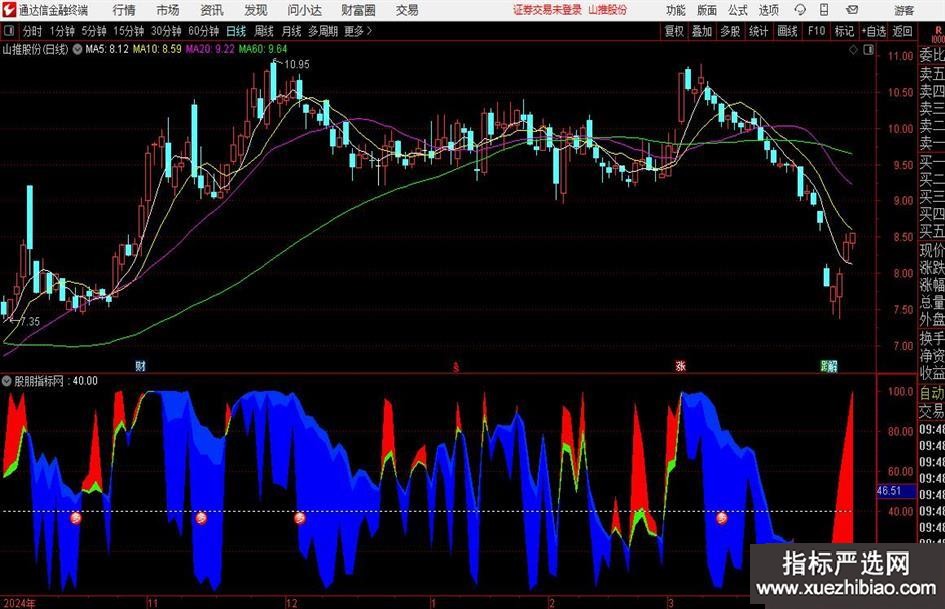945x609 pixels.
Task: Toggle the right sidebar panel icon
Action: tap(868, 50)
